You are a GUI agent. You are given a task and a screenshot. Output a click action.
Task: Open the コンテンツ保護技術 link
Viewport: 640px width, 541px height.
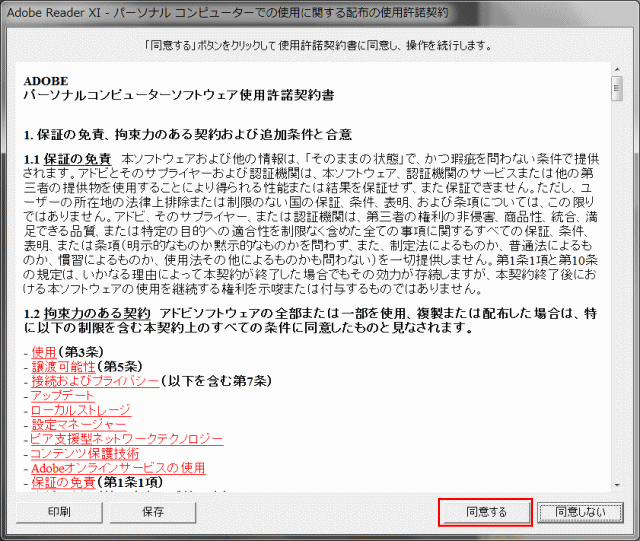84,454
